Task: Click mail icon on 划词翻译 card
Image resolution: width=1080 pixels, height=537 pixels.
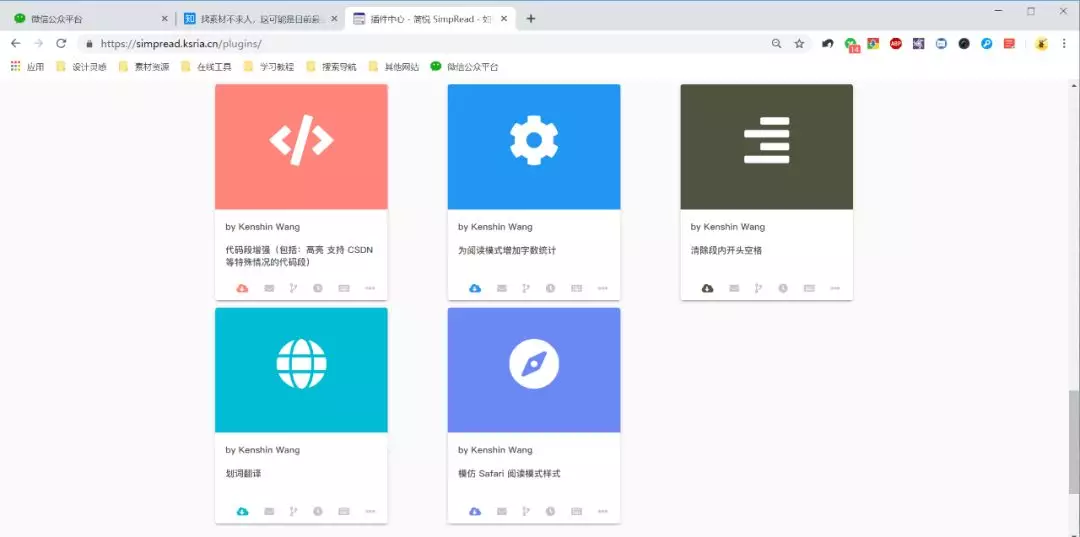Action: (269, 512)
